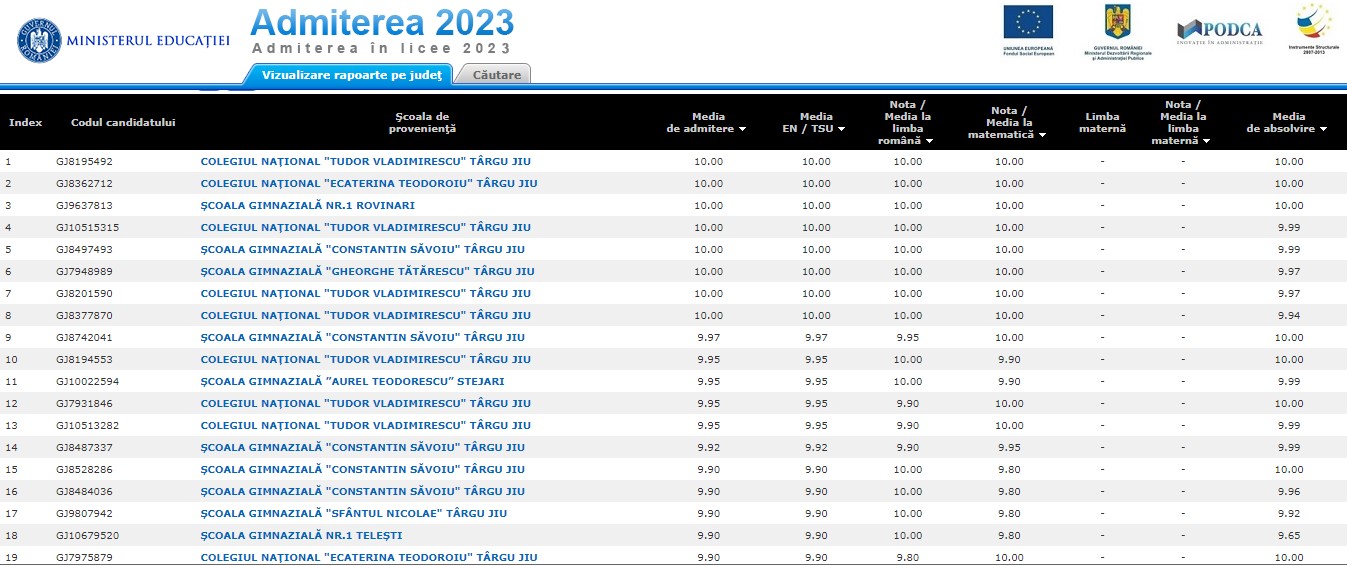
Task: Click the PODCA logo
Action: click(x=1219, y=30)
